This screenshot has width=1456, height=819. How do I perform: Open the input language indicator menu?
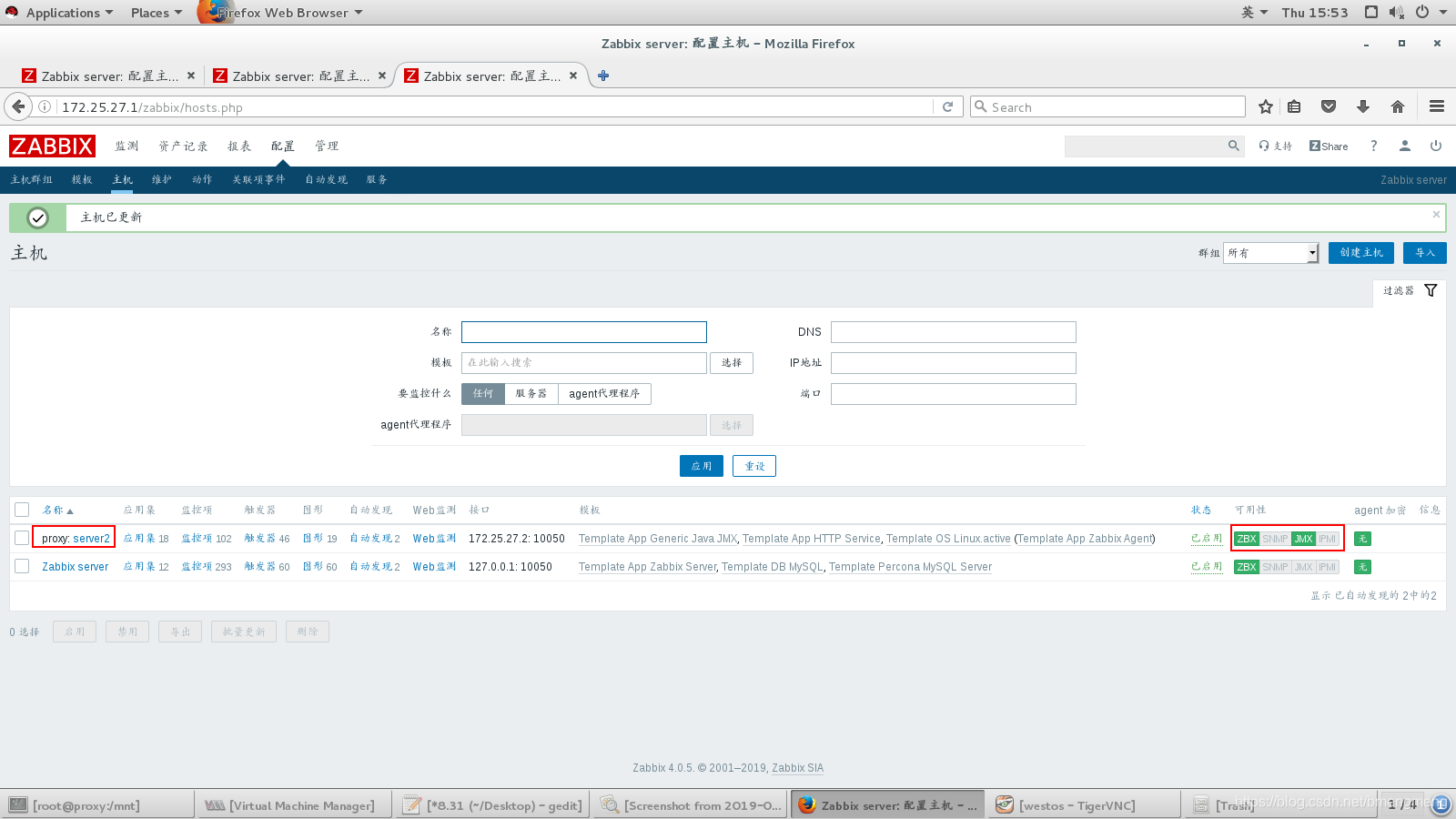[x=1254, y=12]
